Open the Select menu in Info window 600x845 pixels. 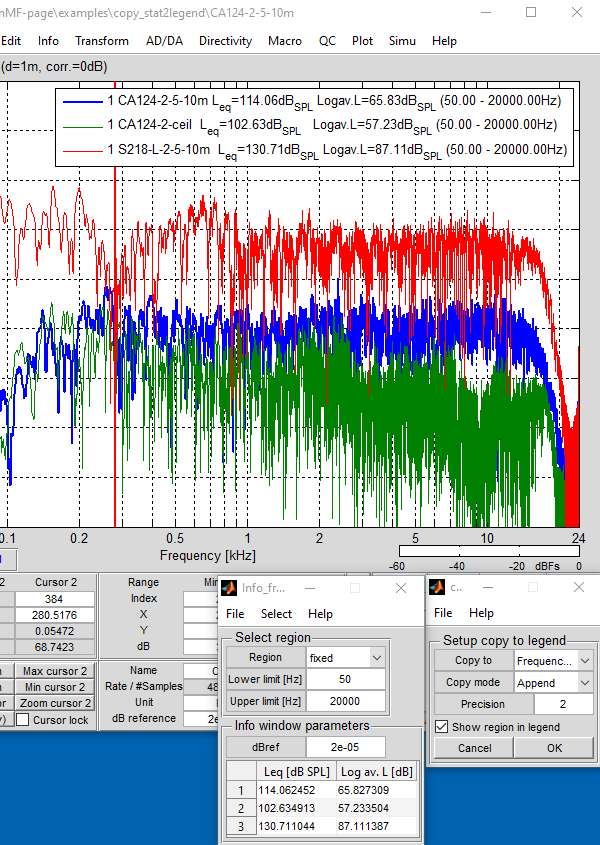click(276, 613)
